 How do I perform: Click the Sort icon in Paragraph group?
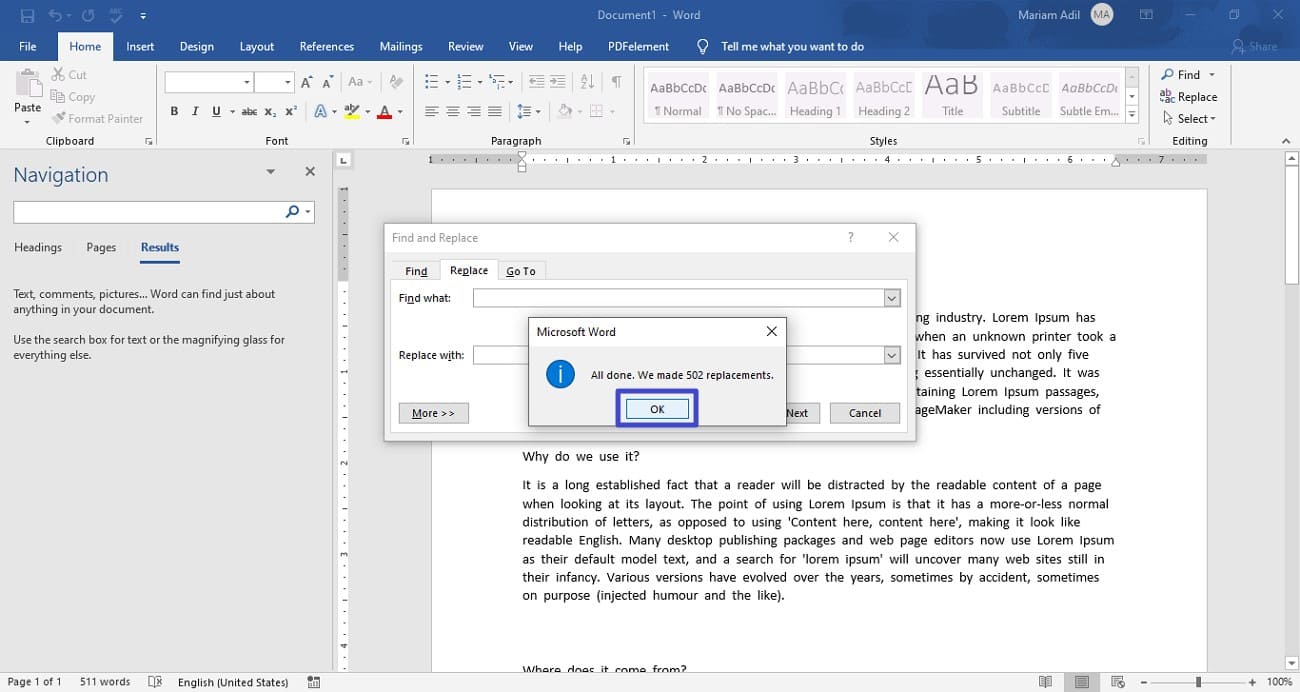pos(587,82)
